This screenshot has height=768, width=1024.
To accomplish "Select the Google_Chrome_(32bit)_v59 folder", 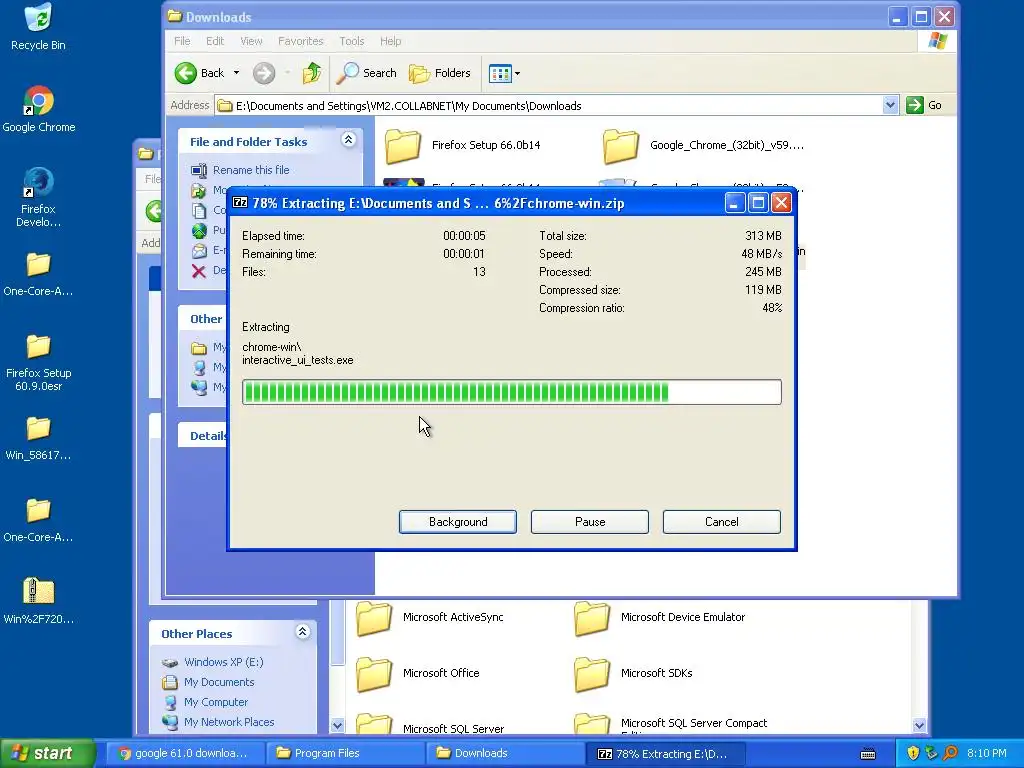I will pos(703,145).
